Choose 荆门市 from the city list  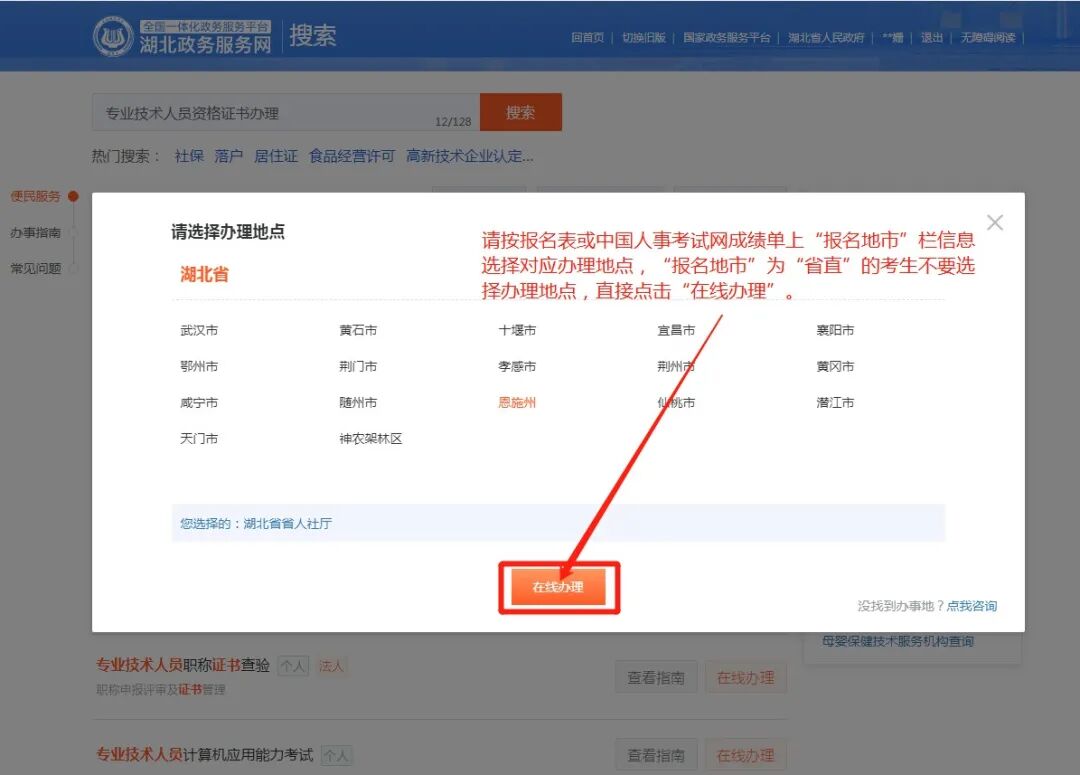[x=358, y=366]
